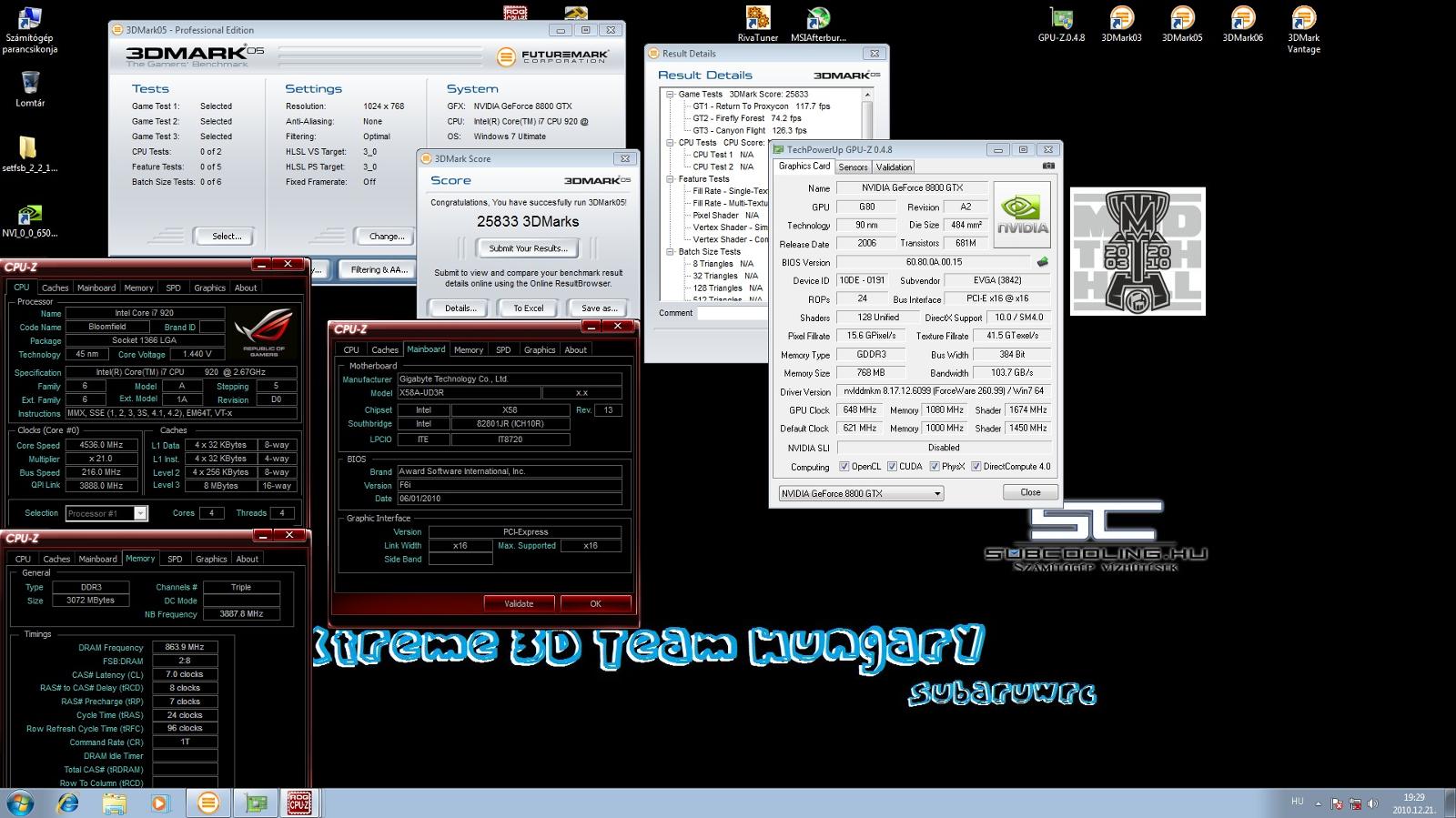Switch to GPU-Z taskbar button
Image resolution: width=1456 pixels, height=818 pixels.
point(256,803)
